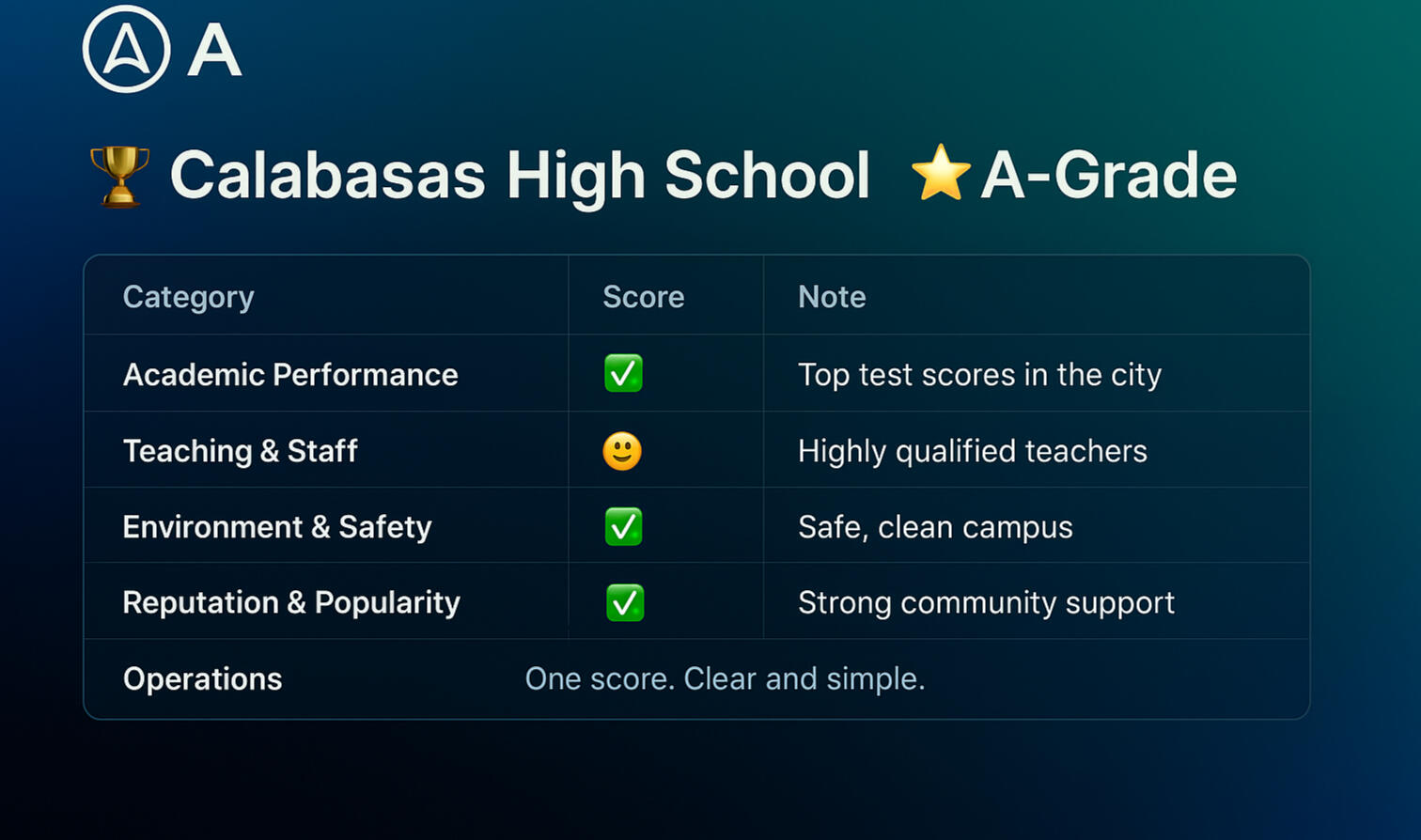Click the Calabasas High School title
This screenshot has width=1421, height=840.
520,176
